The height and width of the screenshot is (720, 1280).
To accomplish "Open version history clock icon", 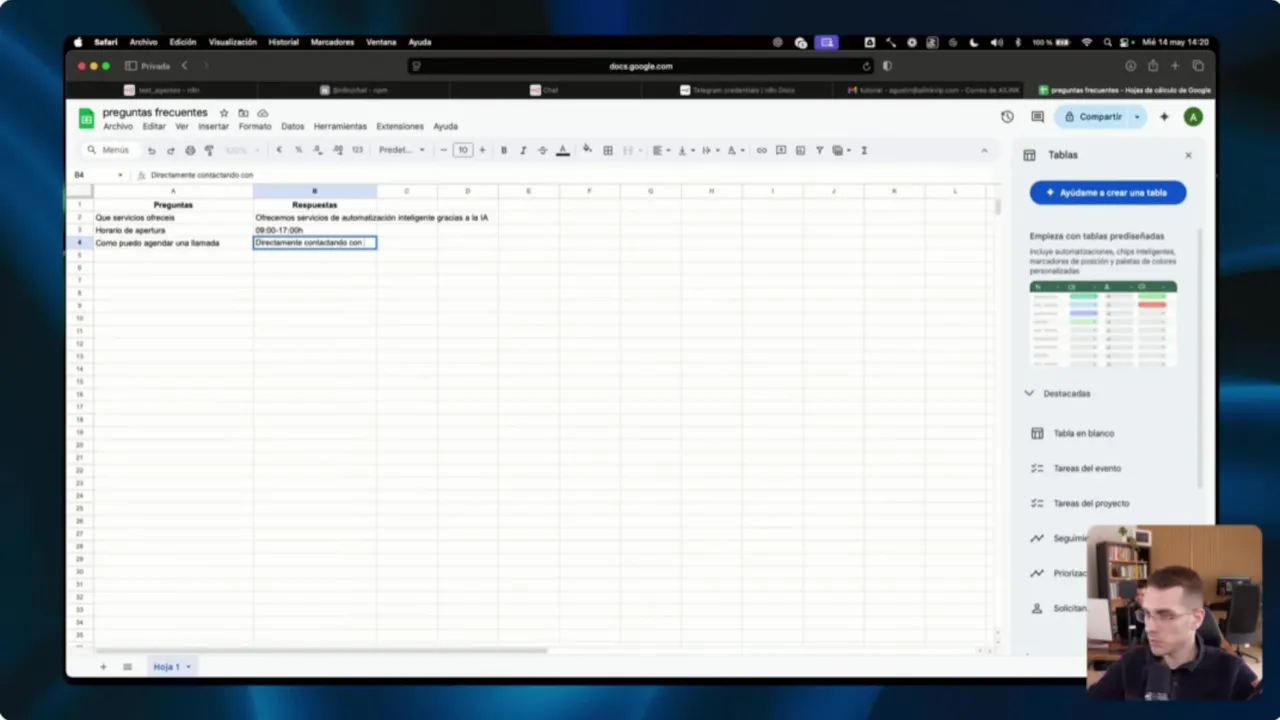I will [x=1007, y=117].
